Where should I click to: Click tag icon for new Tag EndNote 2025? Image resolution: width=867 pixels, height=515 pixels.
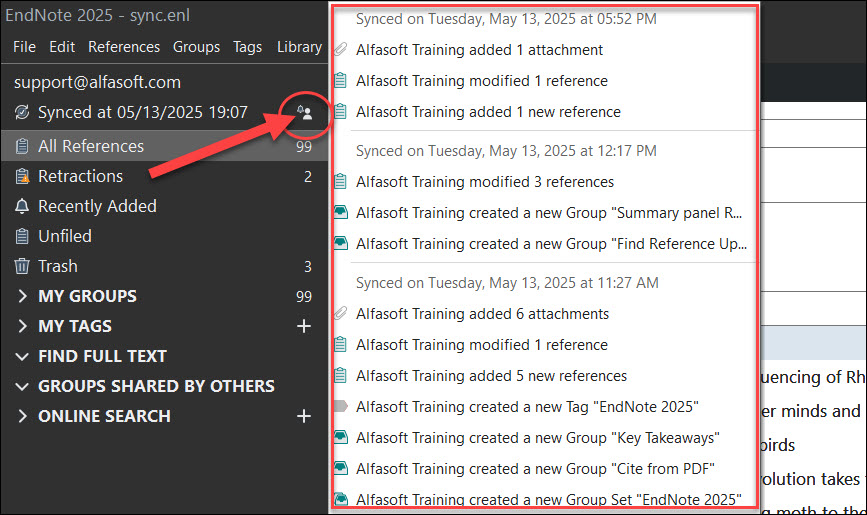tap(341, 406)
